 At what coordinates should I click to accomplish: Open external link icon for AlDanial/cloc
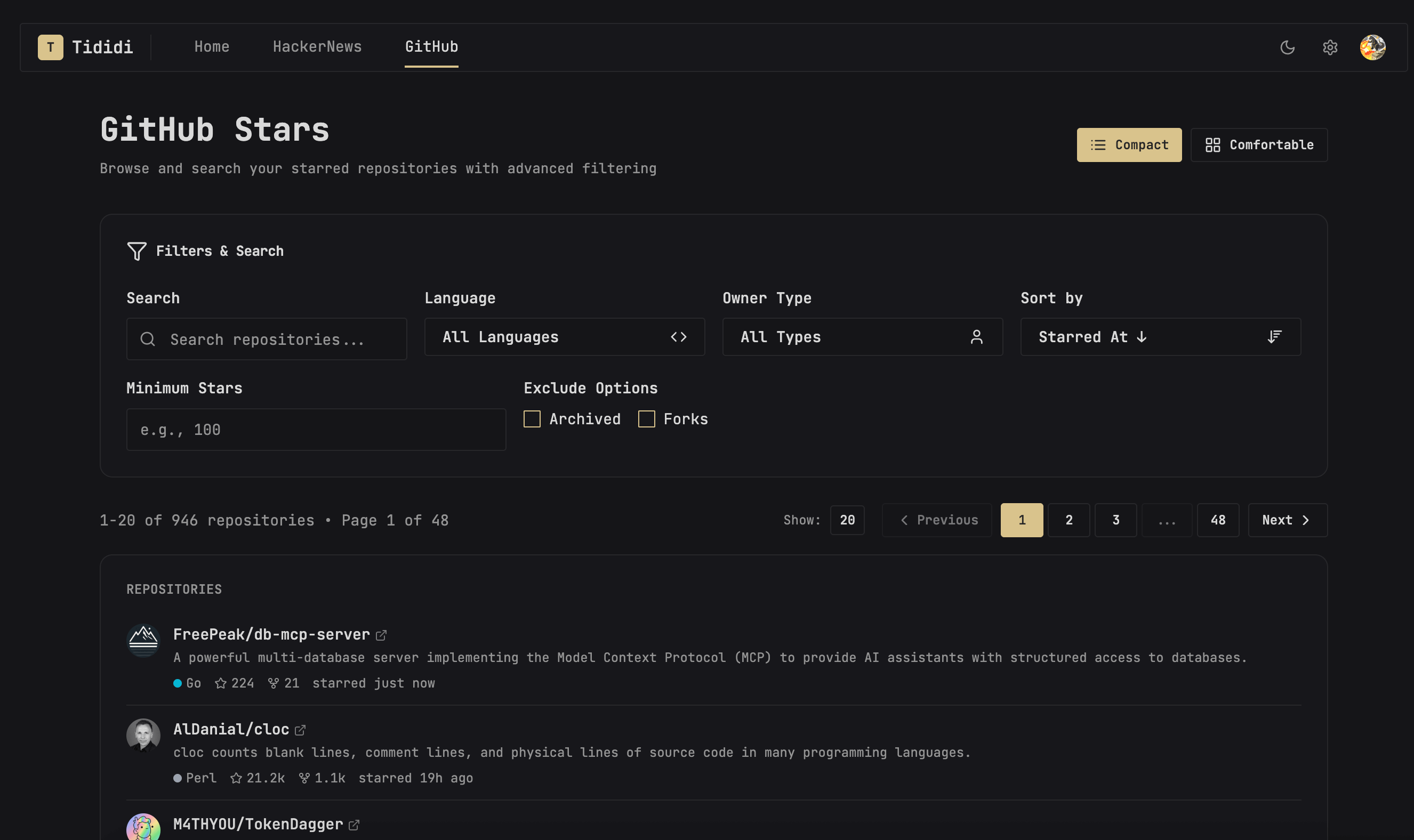click(x=300, y=730)
